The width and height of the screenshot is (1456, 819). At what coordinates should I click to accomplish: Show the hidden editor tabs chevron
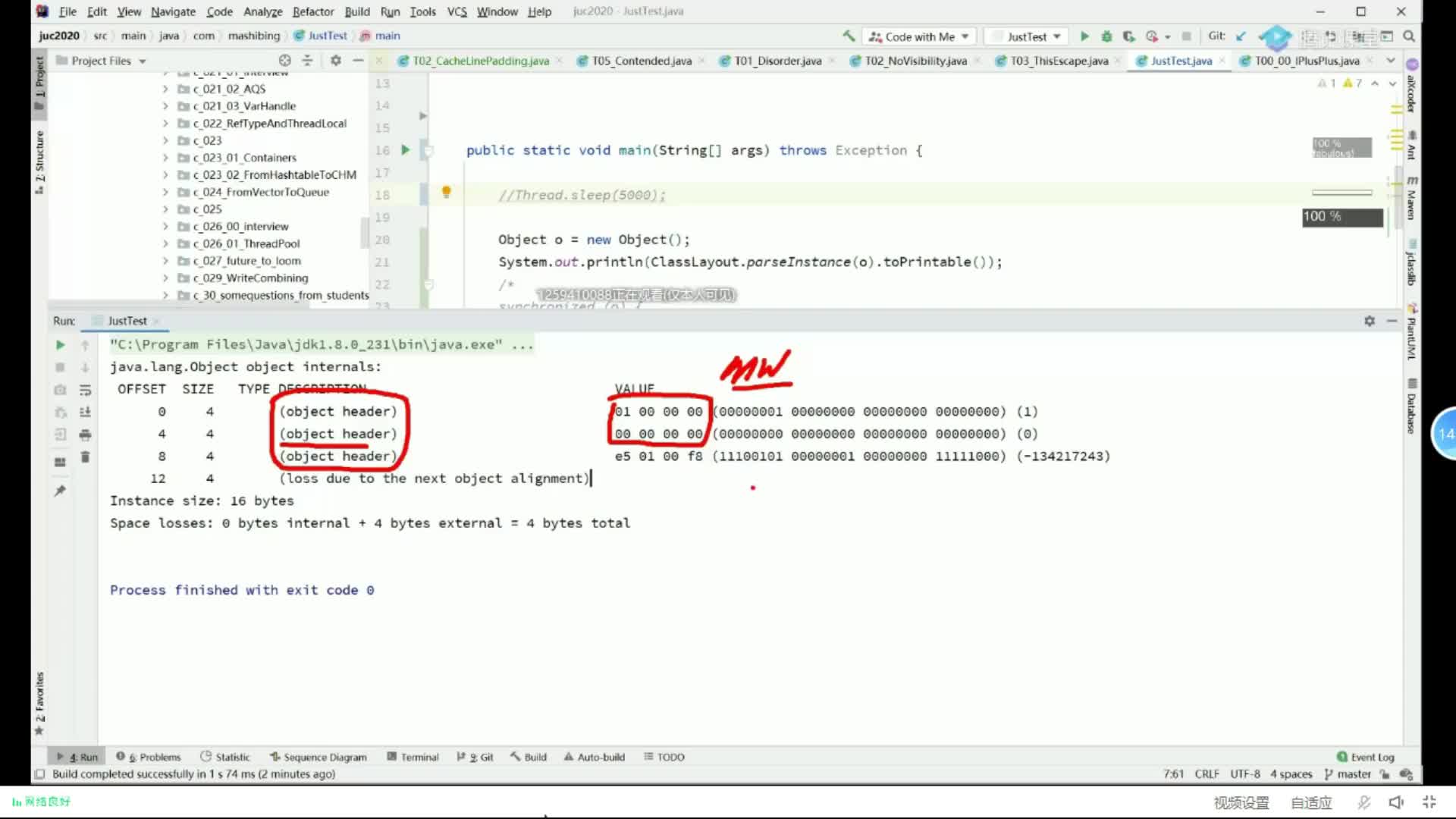tap(1391, 61)
